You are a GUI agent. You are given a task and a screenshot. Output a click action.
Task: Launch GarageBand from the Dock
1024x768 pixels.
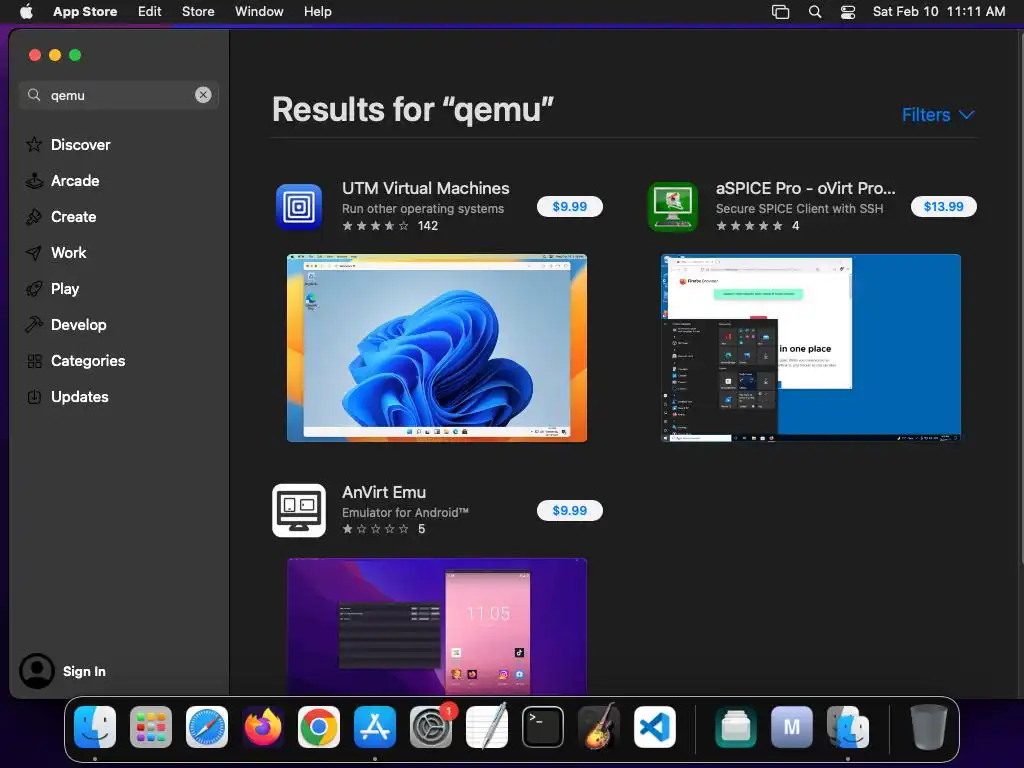[x=599, y=727]
